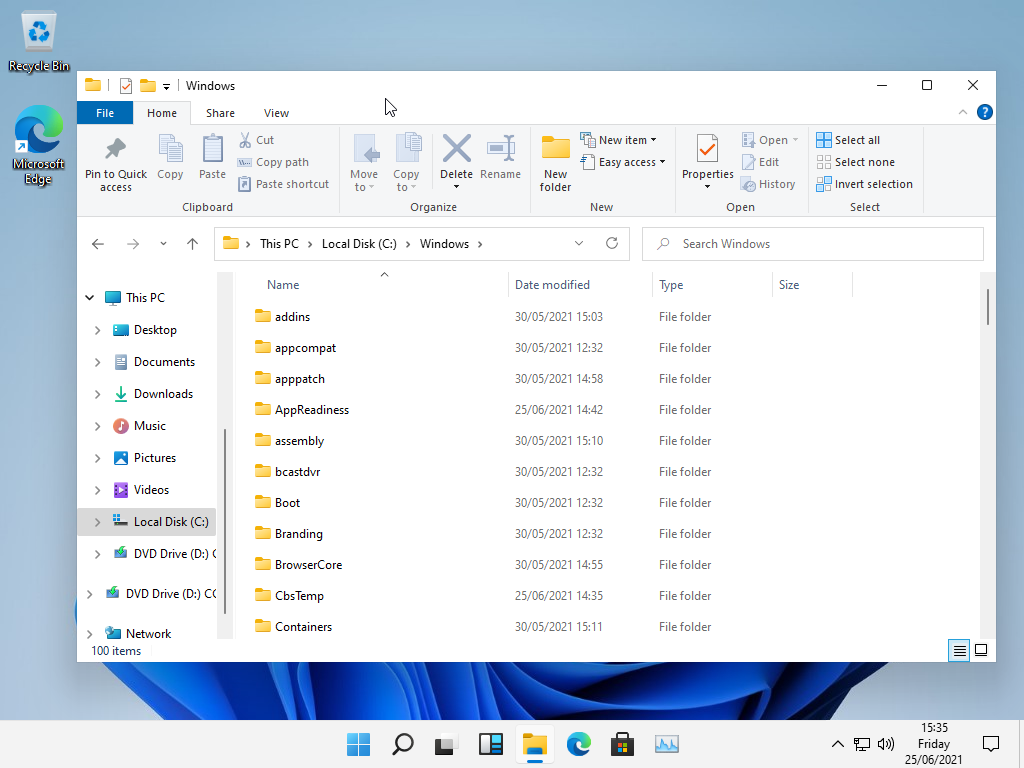1024x768 pixels.
Task: Open Properties from the ribbon
Action: [x=707, y=150]
